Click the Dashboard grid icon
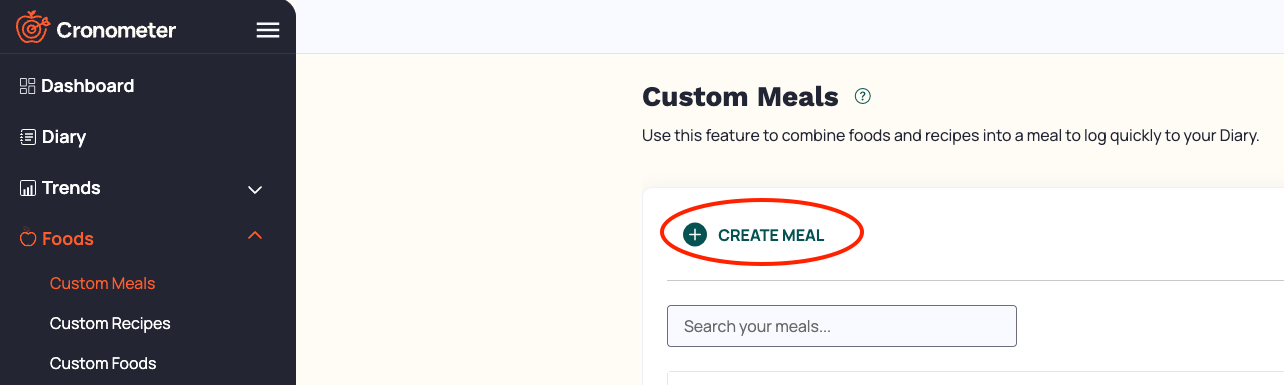Viewport: 1284px width, 385px height. (28, 86)
